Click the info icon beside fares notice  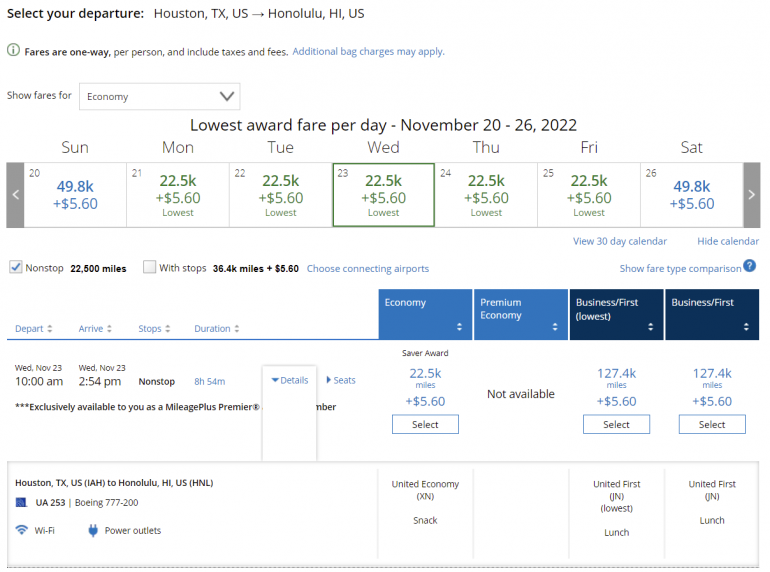tap(14, 50)
